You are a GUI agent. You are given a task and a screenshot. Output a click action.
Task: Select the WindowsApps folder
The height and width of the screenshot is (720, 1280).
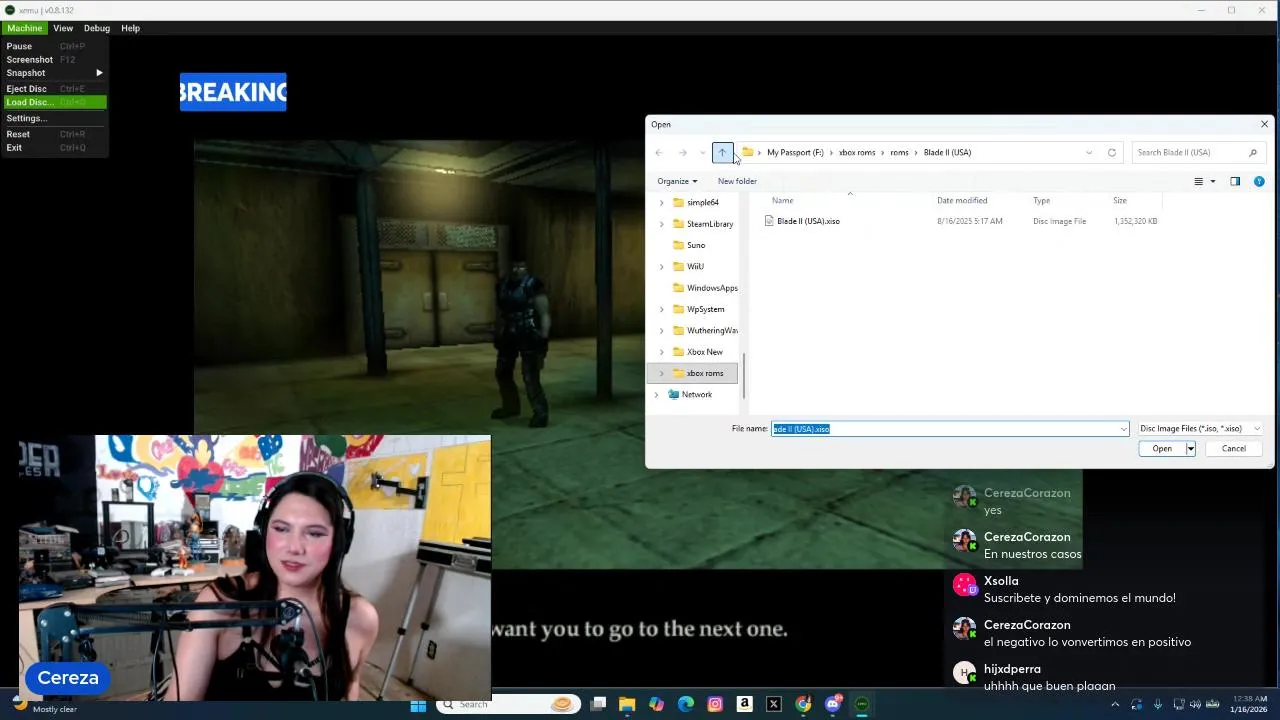[711, 288]
